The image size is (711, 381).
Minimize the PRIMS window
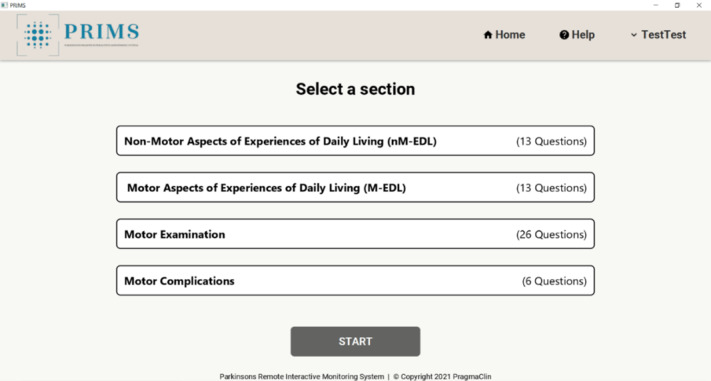coord(656,5)
